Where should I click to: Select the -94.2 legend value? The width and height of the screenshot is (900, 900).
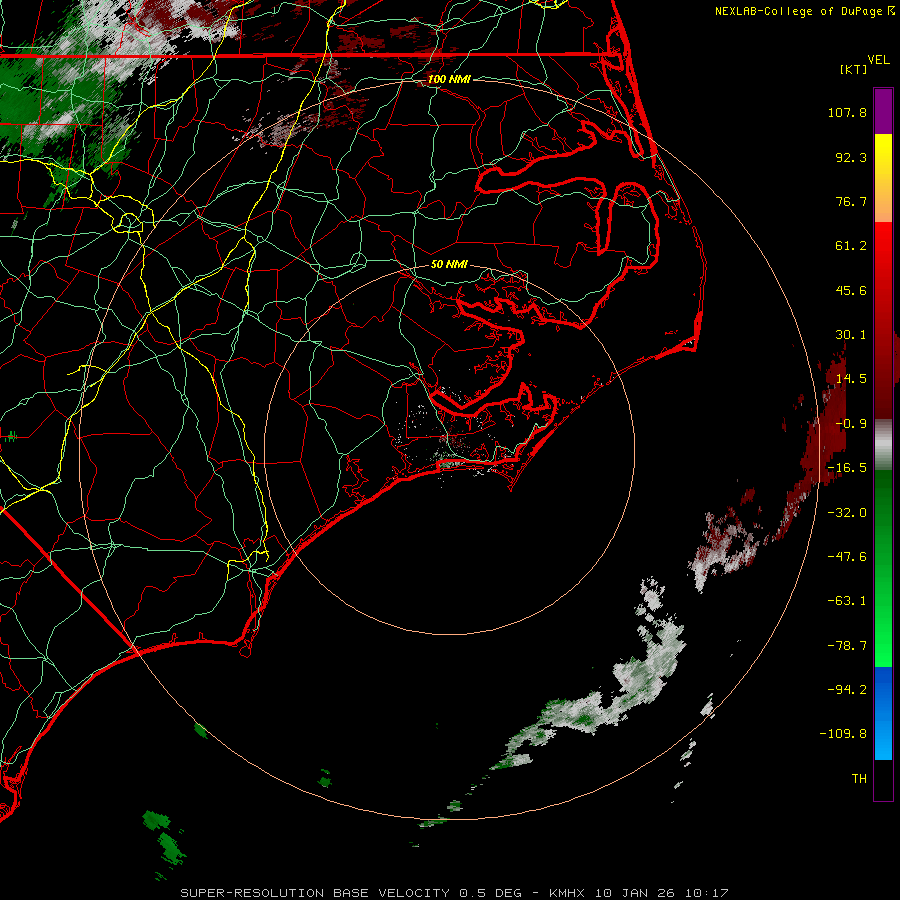(847, 690)
